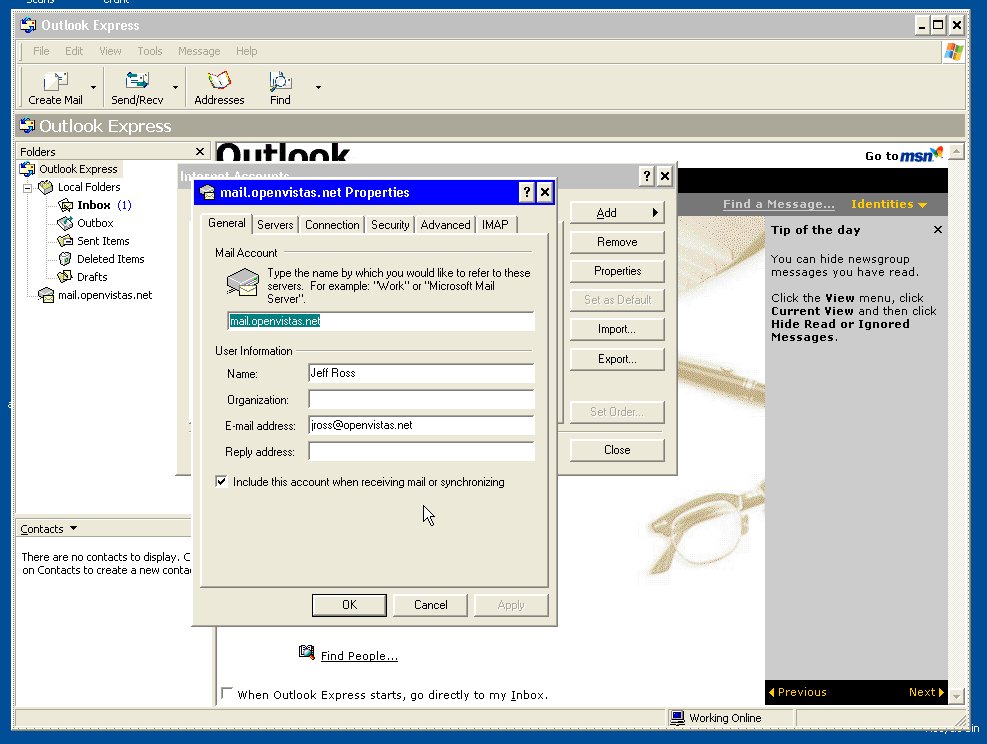Click the Find toolbar icon
The height and width of the screenshot is (744, 987).
(280, 81)
